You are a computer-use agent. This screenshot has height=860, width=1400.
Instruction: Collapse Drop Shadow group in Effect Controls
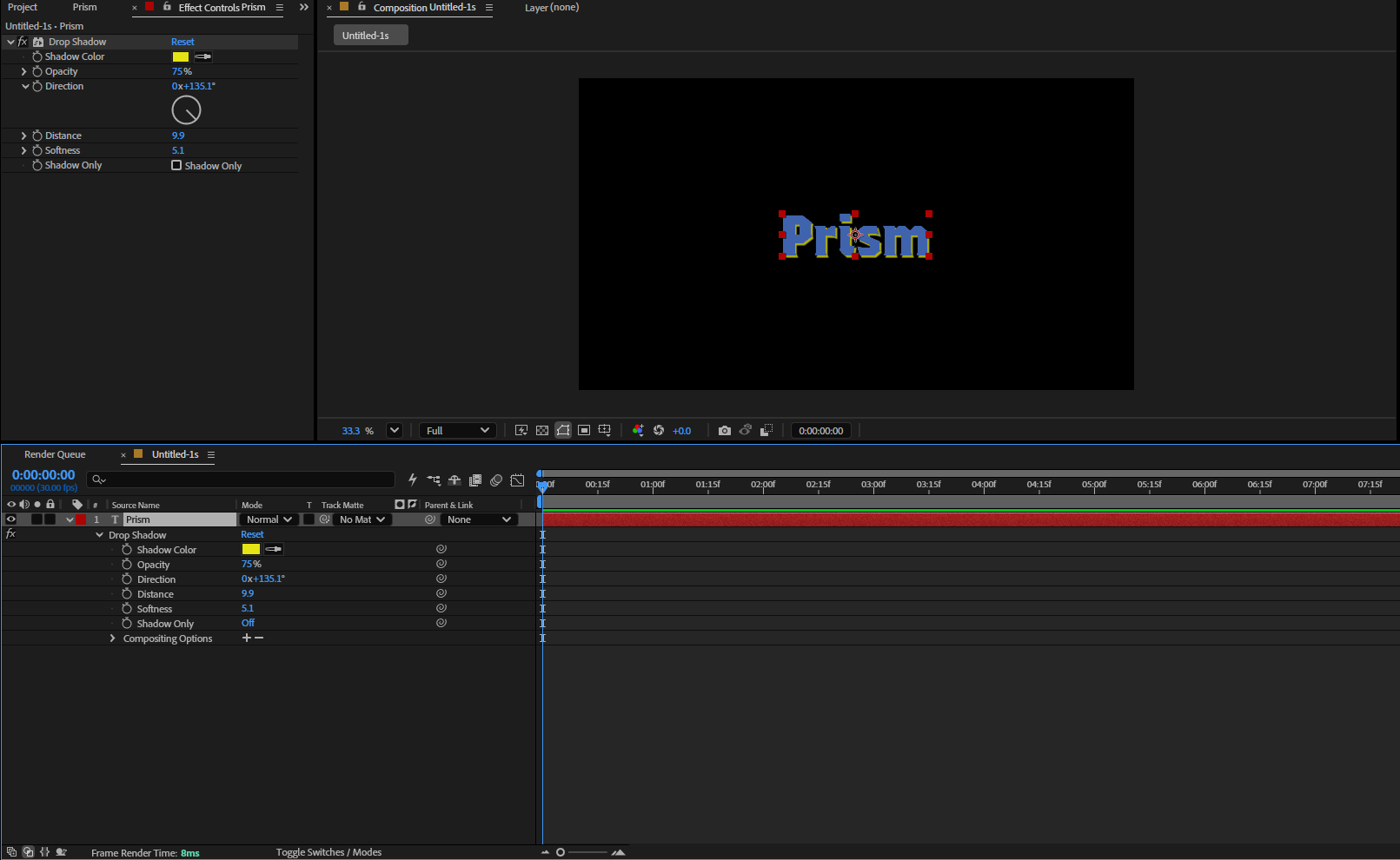point(10,42)
